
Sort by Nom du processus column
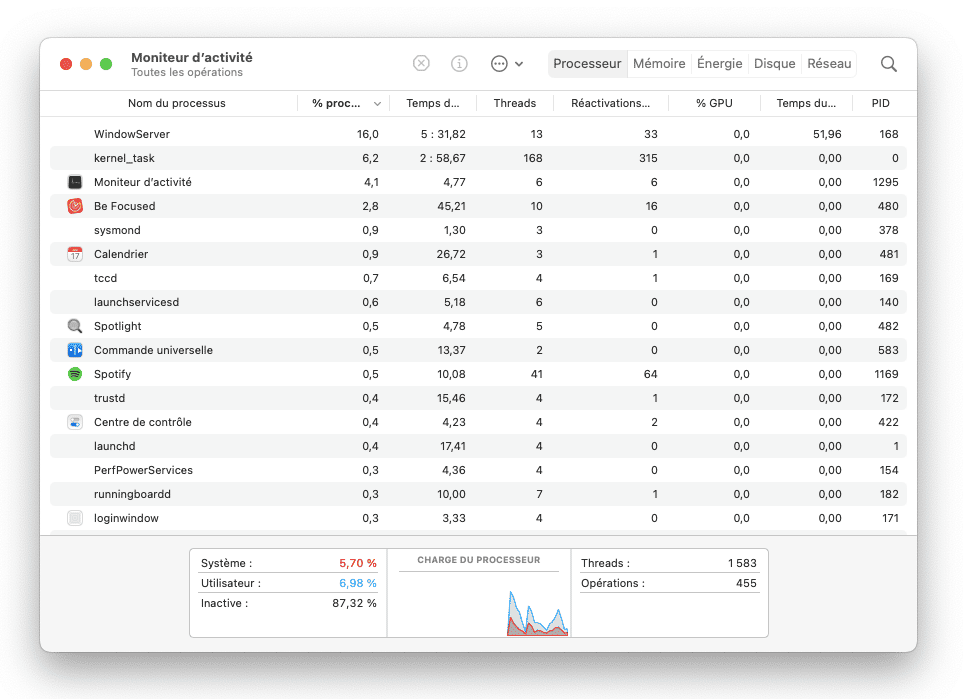[176, 103]
